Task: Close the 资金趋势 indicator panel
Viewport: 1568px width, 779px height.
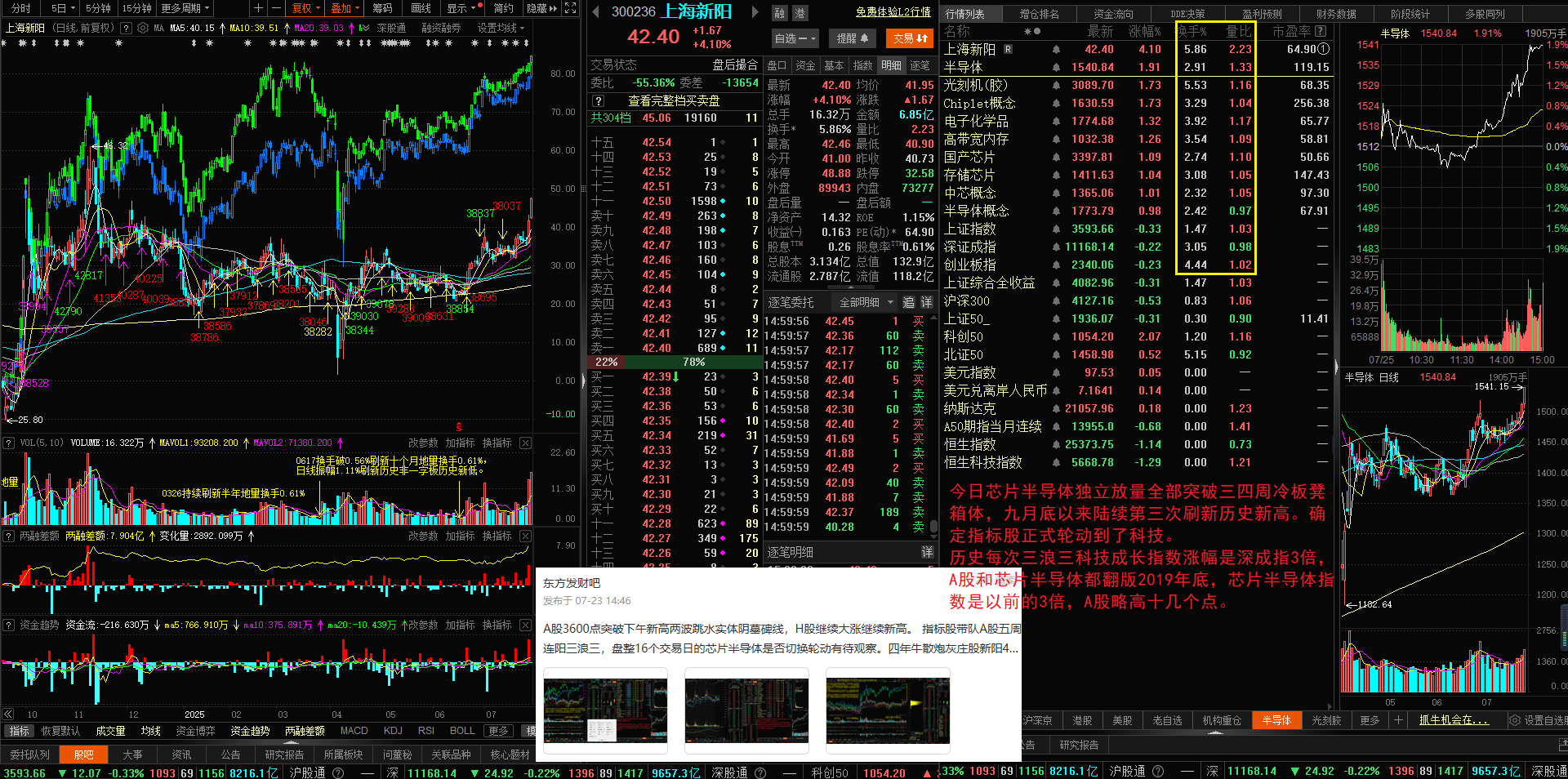Action: 525,625
